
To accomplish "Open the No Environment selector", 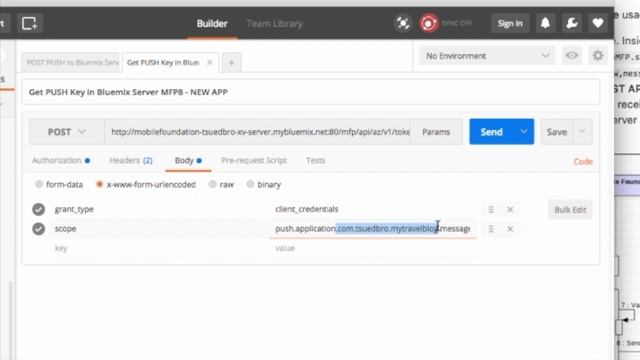I will (487, 56).
